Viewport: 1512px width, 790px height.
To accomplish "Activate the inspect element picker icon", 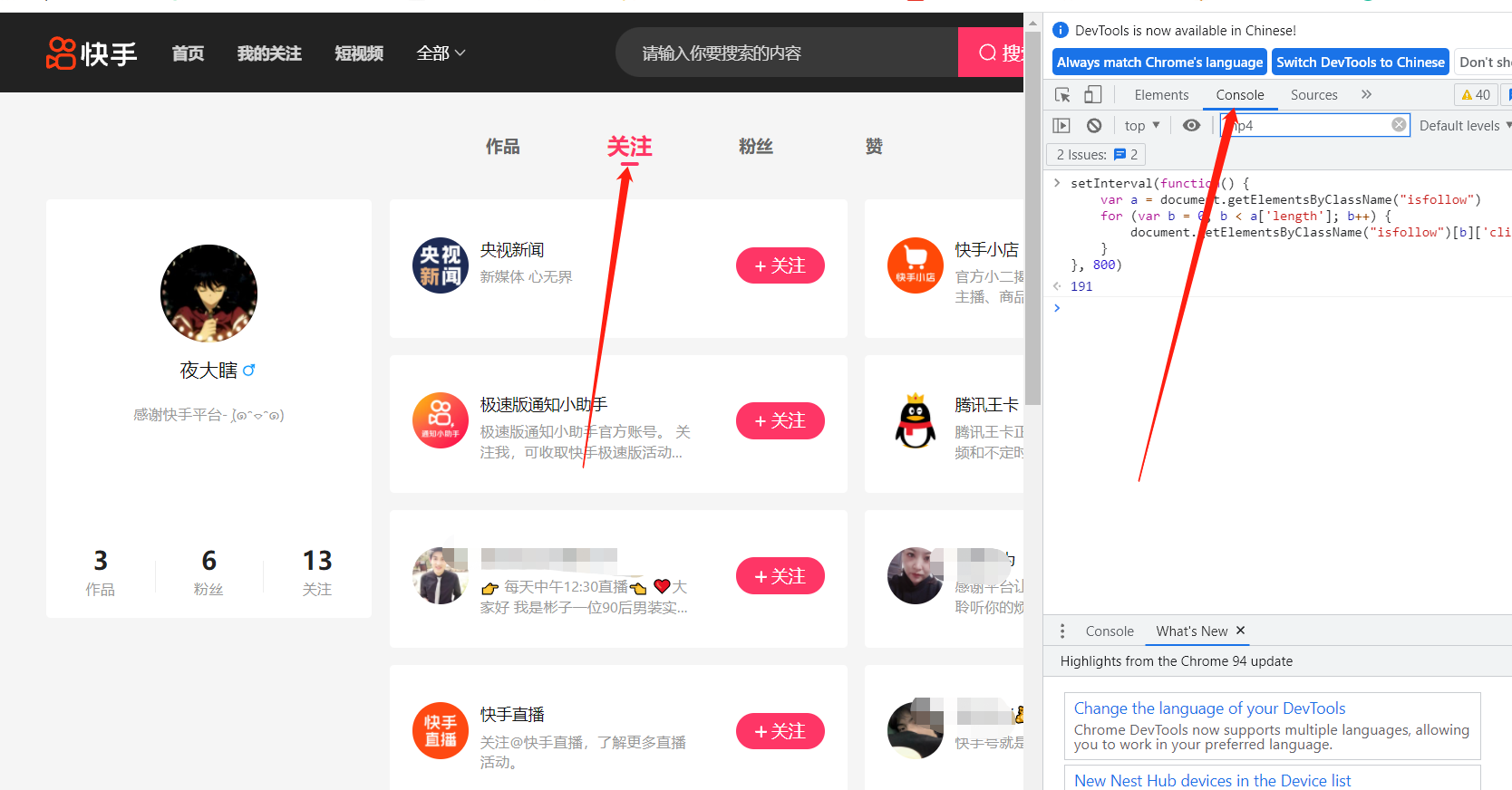I will [x=1063, y=95].
